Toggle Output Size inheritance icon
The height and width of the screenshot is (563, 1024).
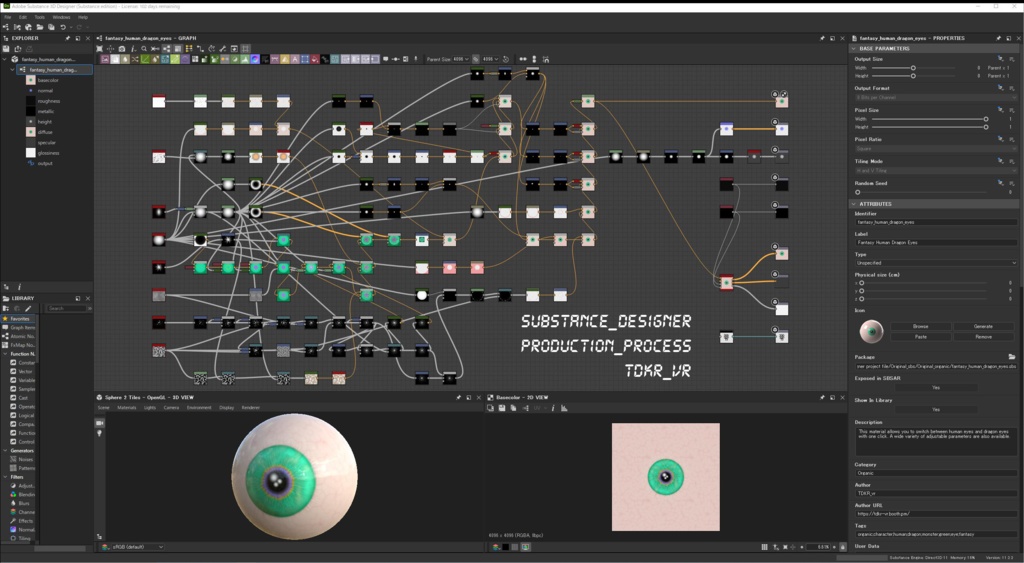click(x=1000, y=59)
